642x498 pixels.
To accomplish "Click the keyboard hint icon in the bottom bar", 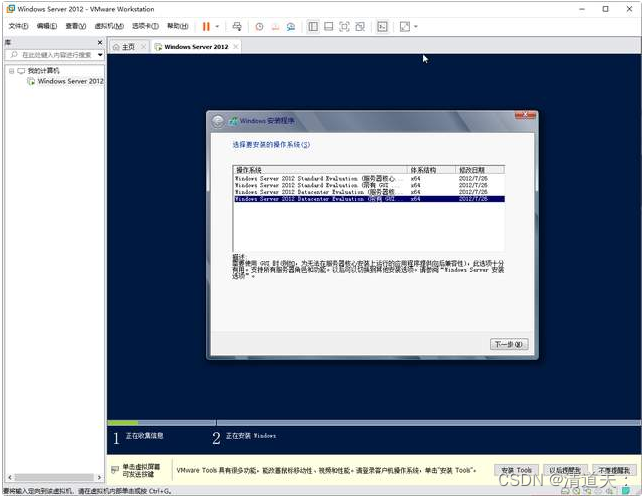I will coord(115,470).
